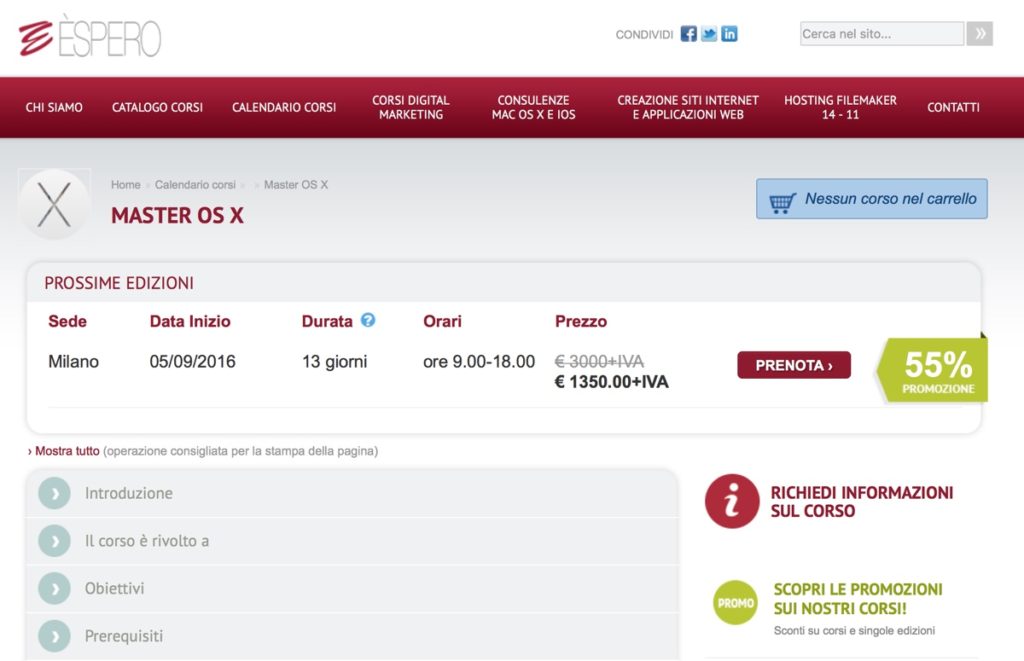
Task: Click 'Scopri le promozioni sui nostri corsi!'
Action: 858,599
